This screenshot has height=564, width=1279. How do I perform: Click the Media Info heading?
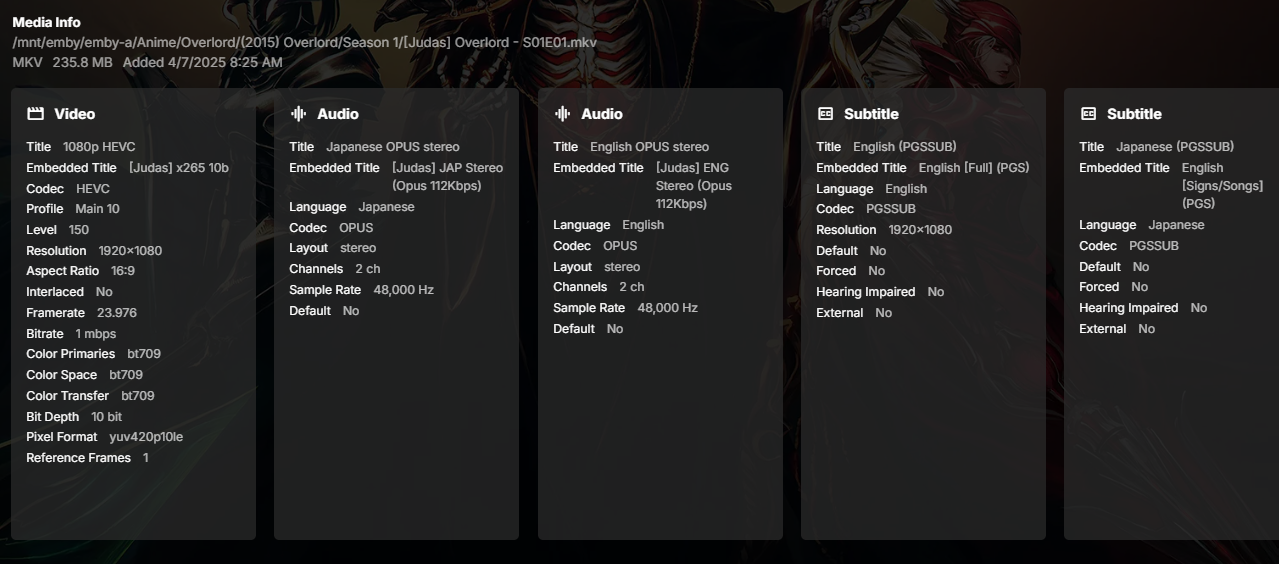click(x=46, y=22)
